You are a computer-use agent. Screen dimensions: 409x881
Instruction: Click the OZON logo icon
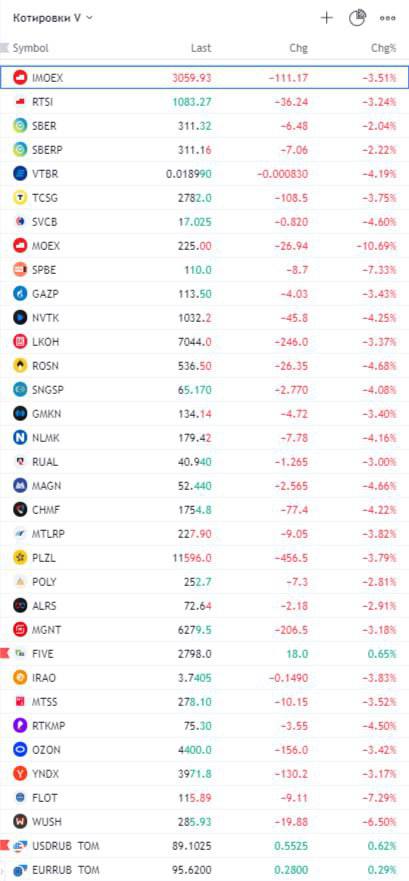pos(20,750)
